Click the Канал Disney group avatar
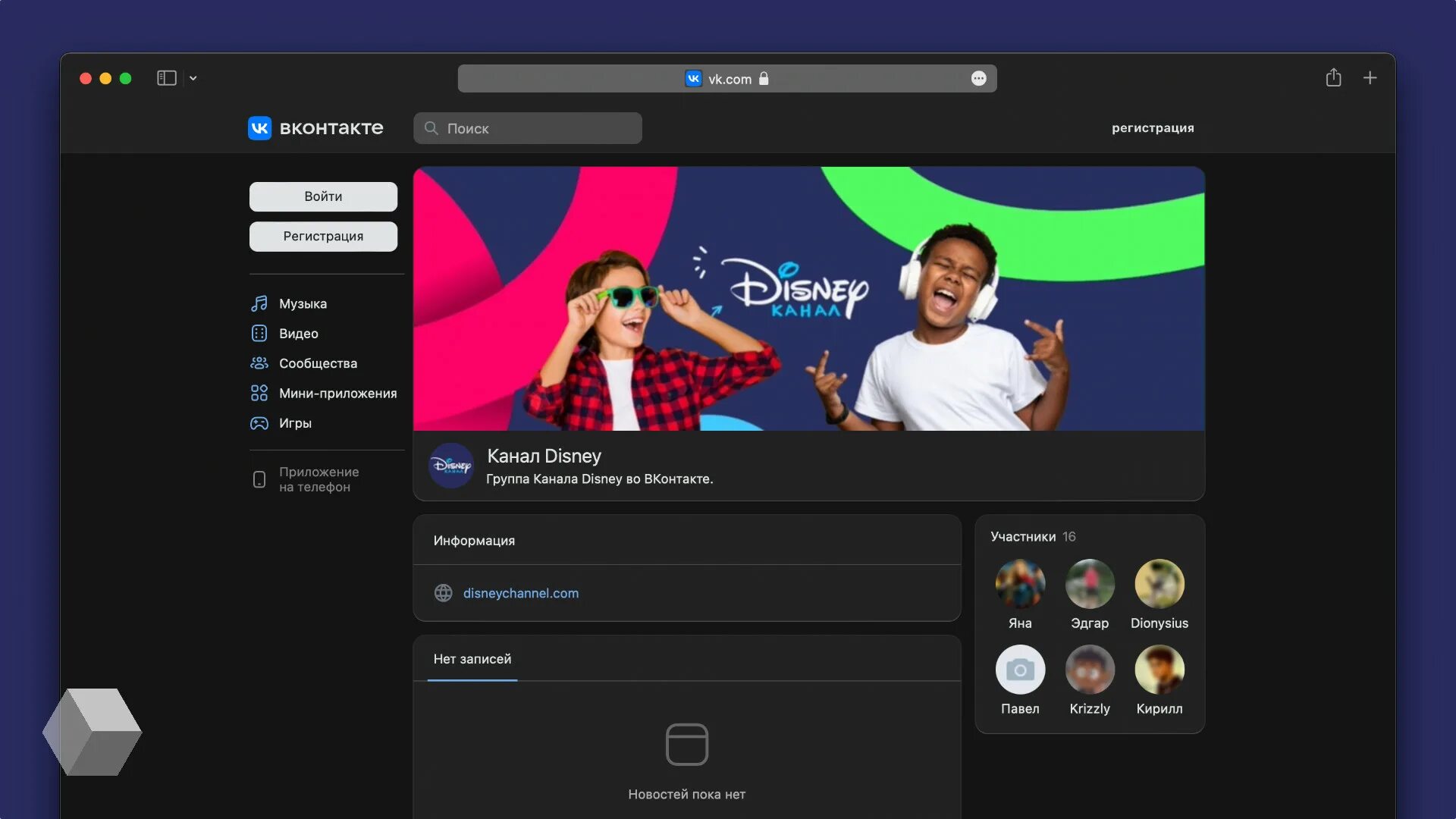The image size is (1456, 819). click(x=451, y=466)
